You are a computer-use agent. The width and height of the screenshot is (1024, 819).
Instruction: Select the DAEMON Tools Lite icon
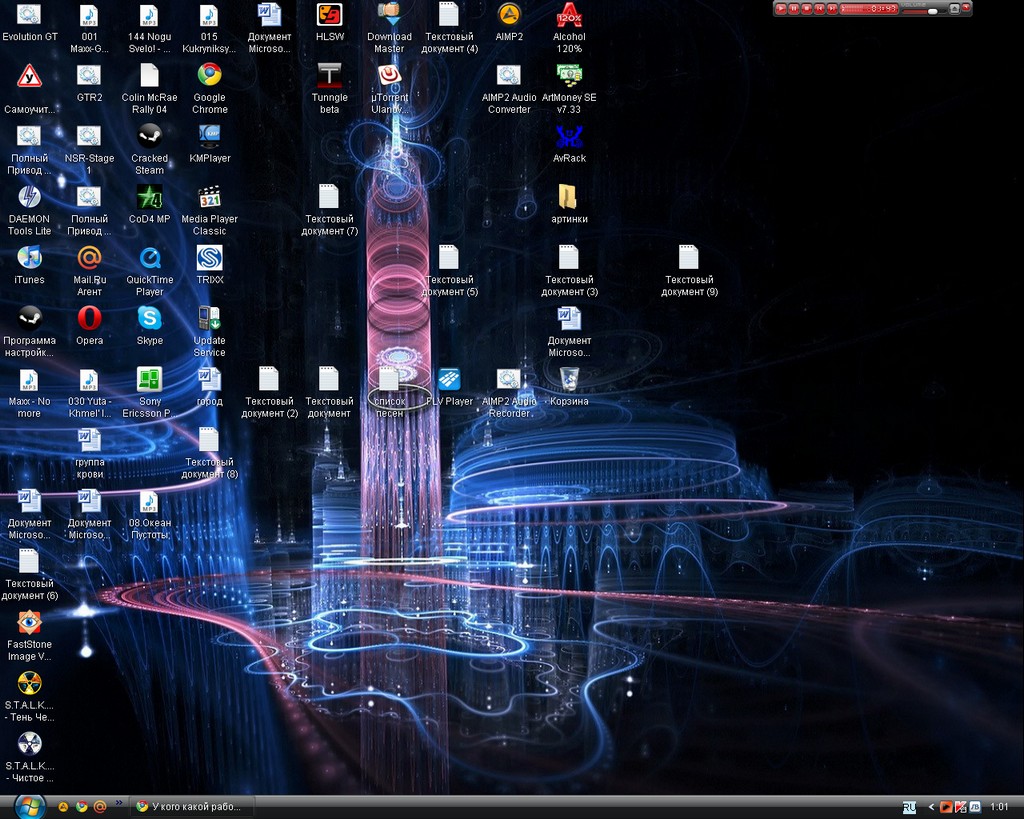pos(29,197)
